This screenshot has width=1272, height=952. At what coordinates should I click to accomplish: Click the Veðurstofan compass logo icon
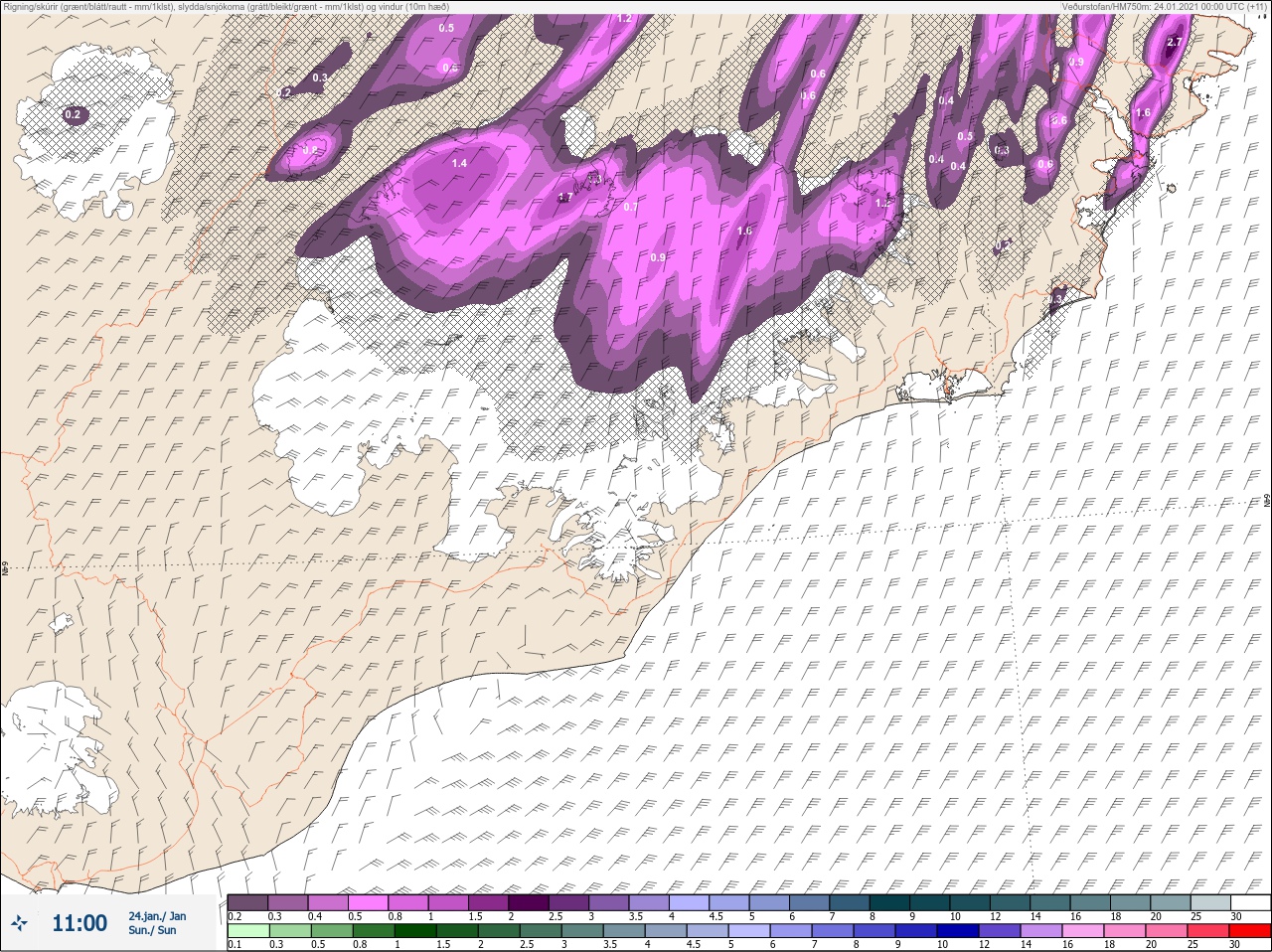point(20,923)
